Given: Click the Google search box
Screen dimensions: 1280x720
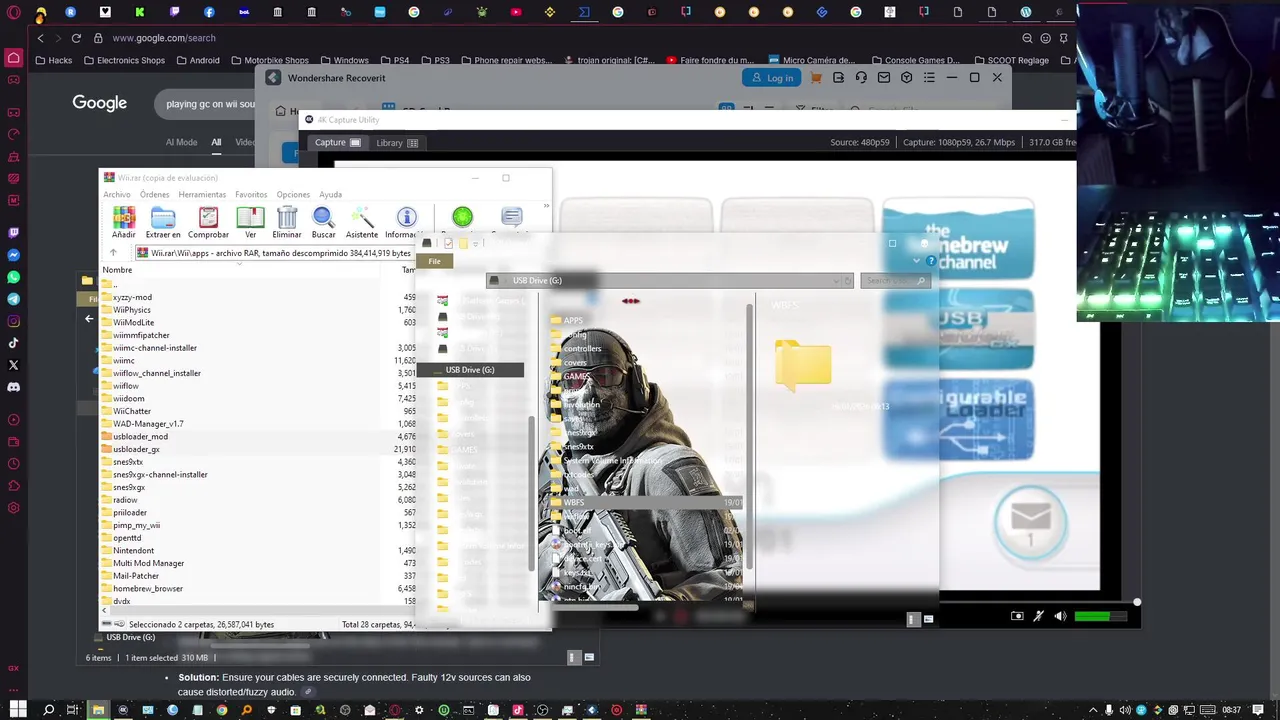Looking at the screenshot, I should click(207, 104).
